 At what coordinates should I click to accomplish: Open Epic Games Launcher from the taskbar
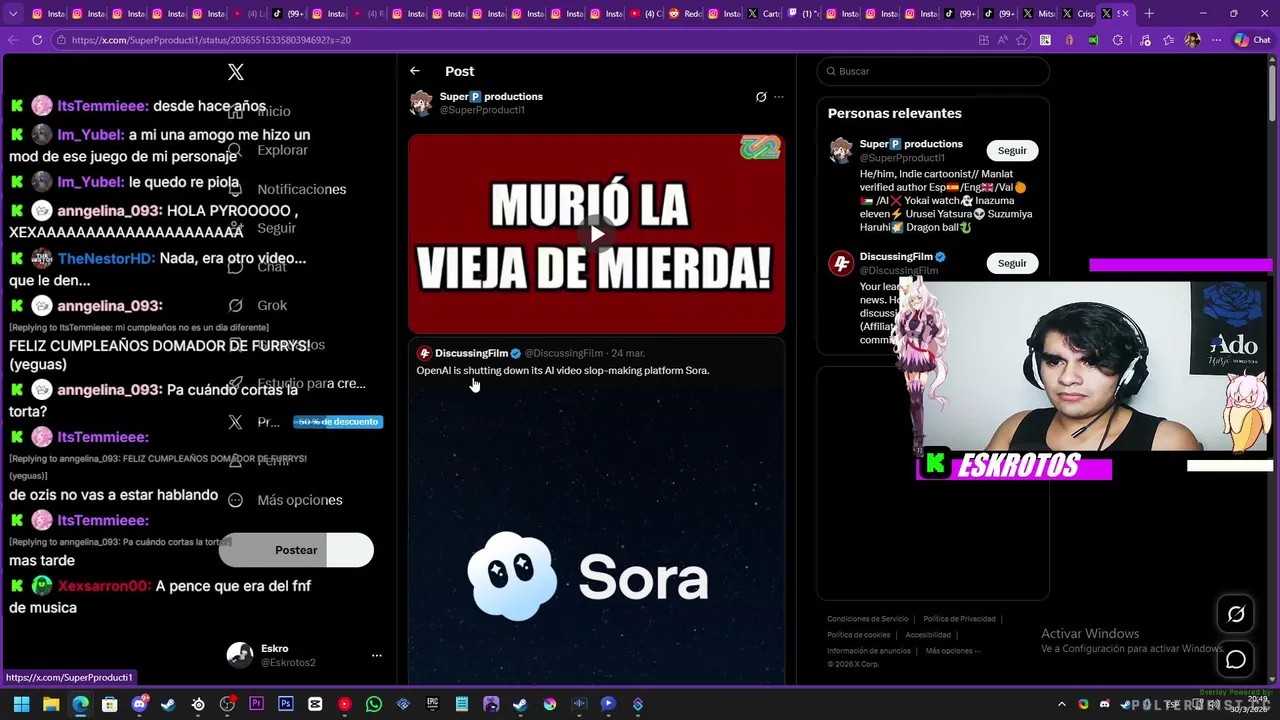pos(432,705)
